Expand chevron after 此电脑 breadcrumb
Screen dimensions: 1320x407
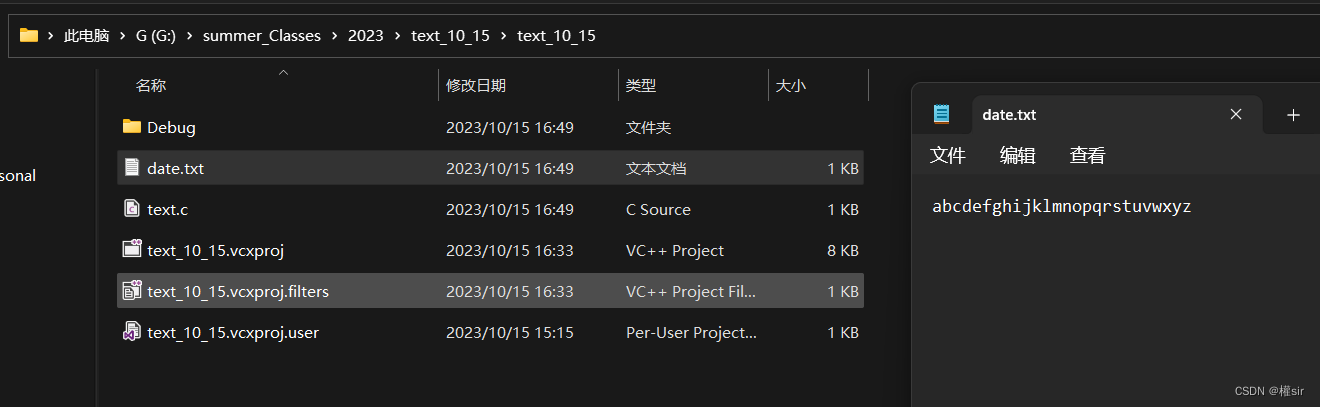(122, 35)
